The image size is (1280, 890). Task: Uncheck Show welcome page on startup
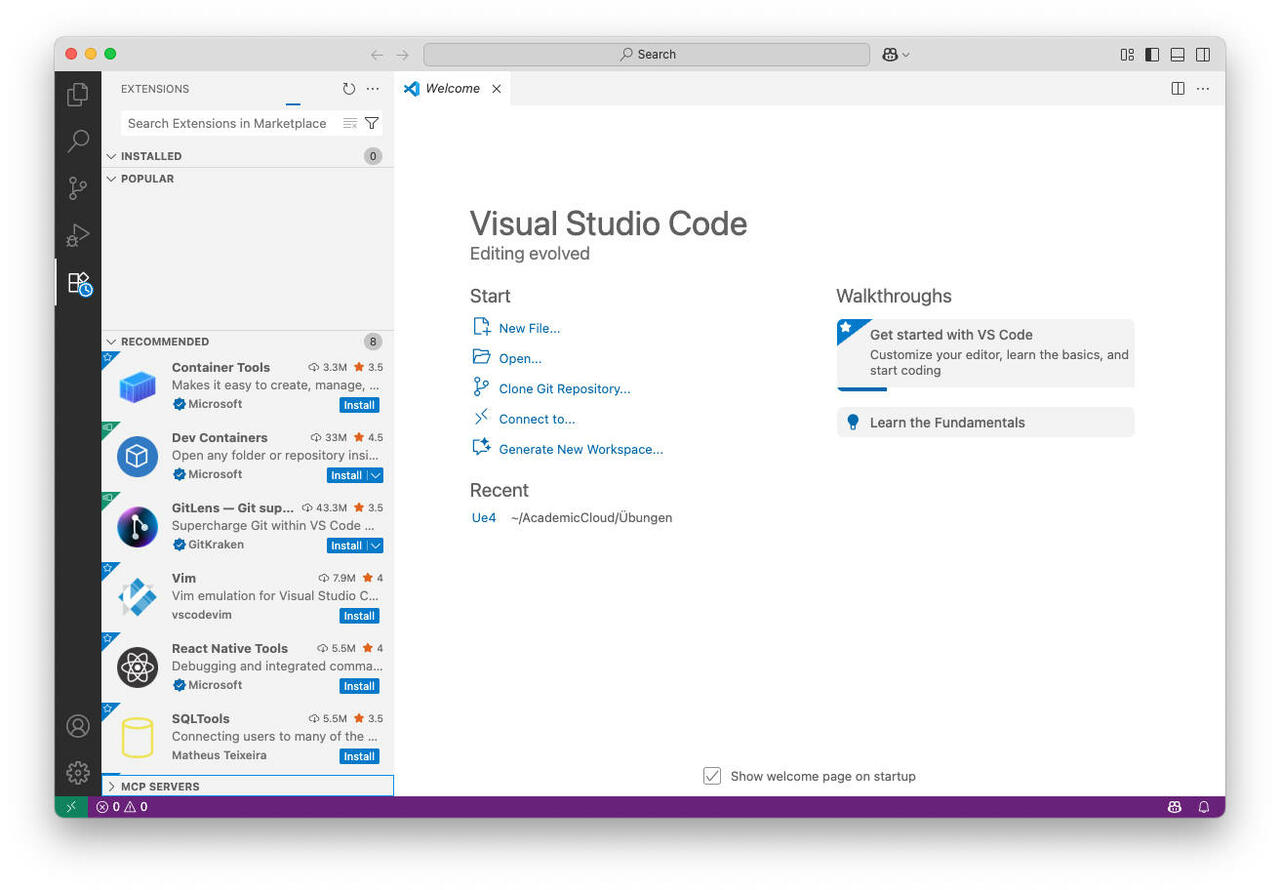pyautogui.click(x=712, y=776)
